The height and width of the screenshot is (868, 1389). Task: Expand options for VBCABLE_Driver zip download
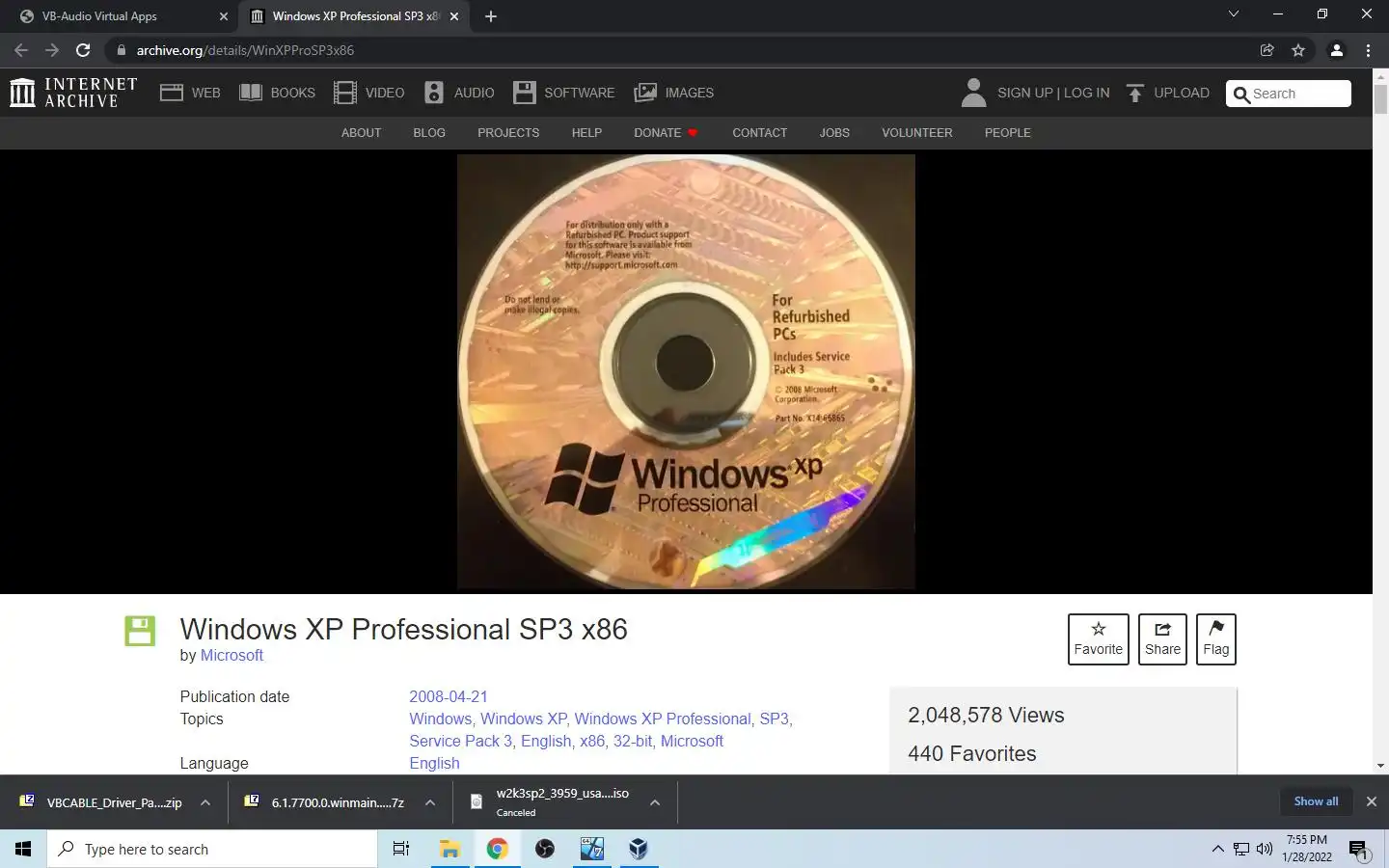pyautogui.click(x=205, y=802)
